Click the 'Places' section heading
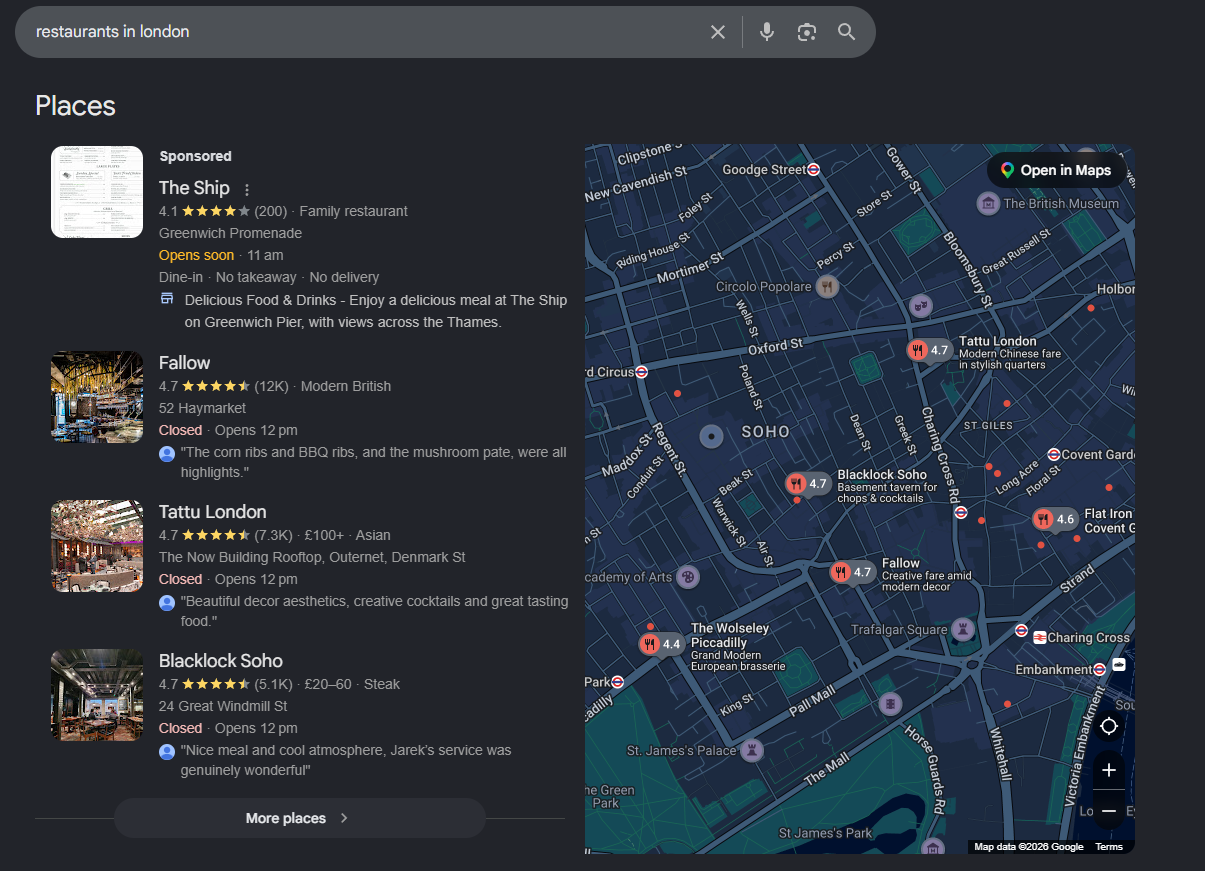The width and height of the screenshot is (1205, 871). coord(76,106)
